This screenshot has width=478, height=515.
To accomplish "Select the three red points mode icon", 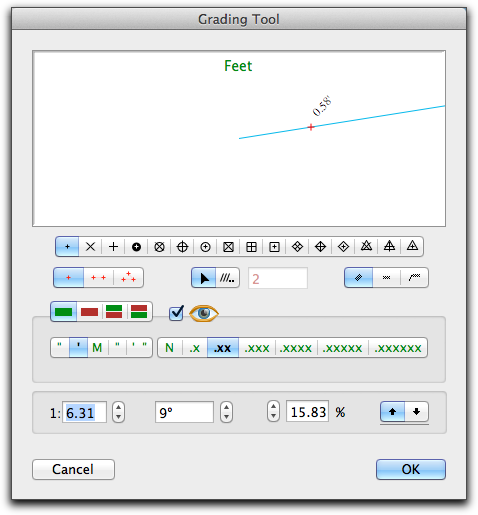I will point(128,277).
